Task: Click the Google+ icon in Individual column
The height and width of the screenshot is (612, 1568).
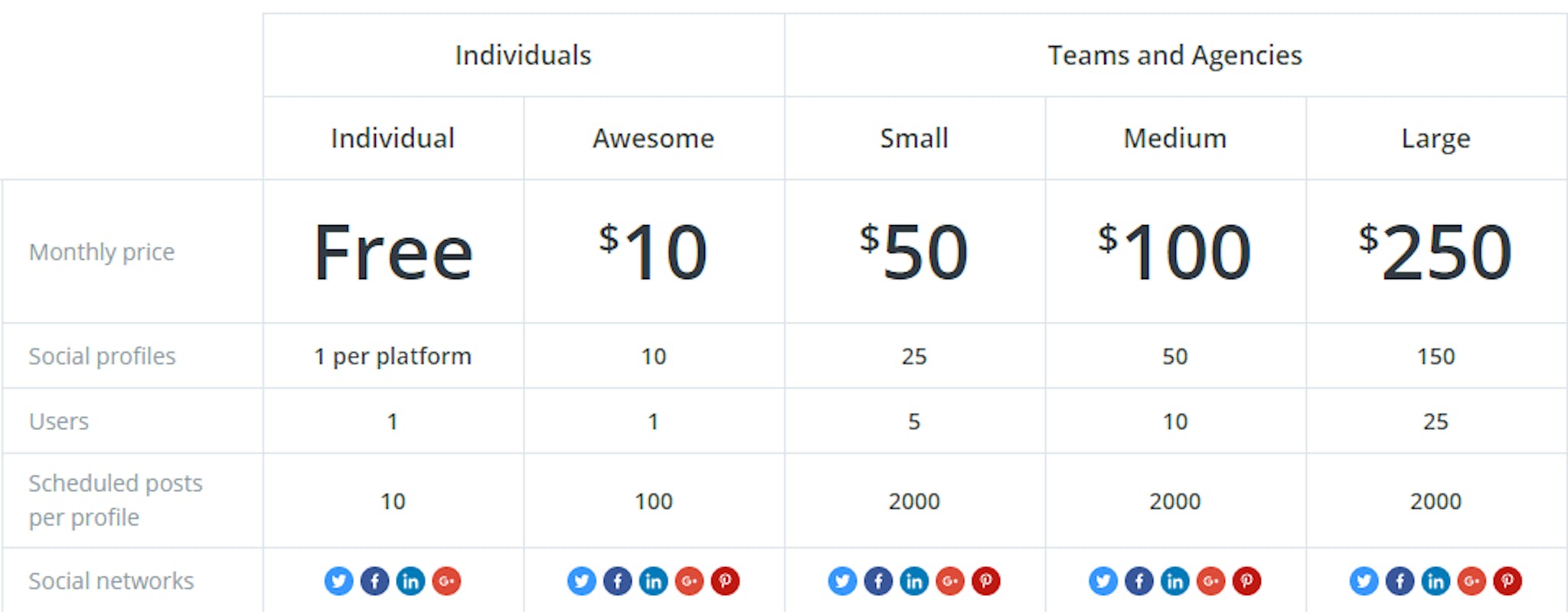Action: click(446, 581)
